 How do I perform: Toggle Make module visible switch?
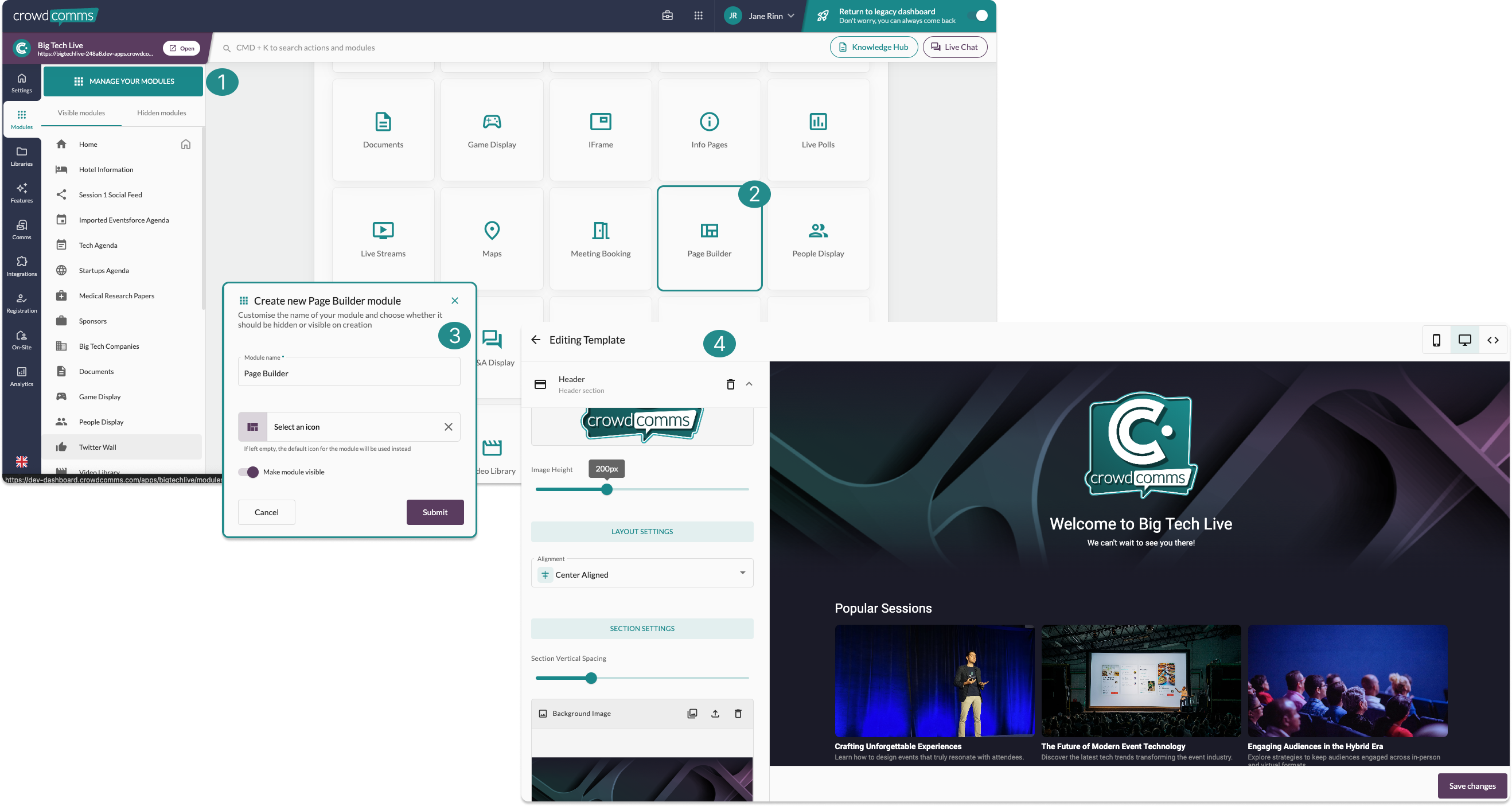(x=248, y=472)
